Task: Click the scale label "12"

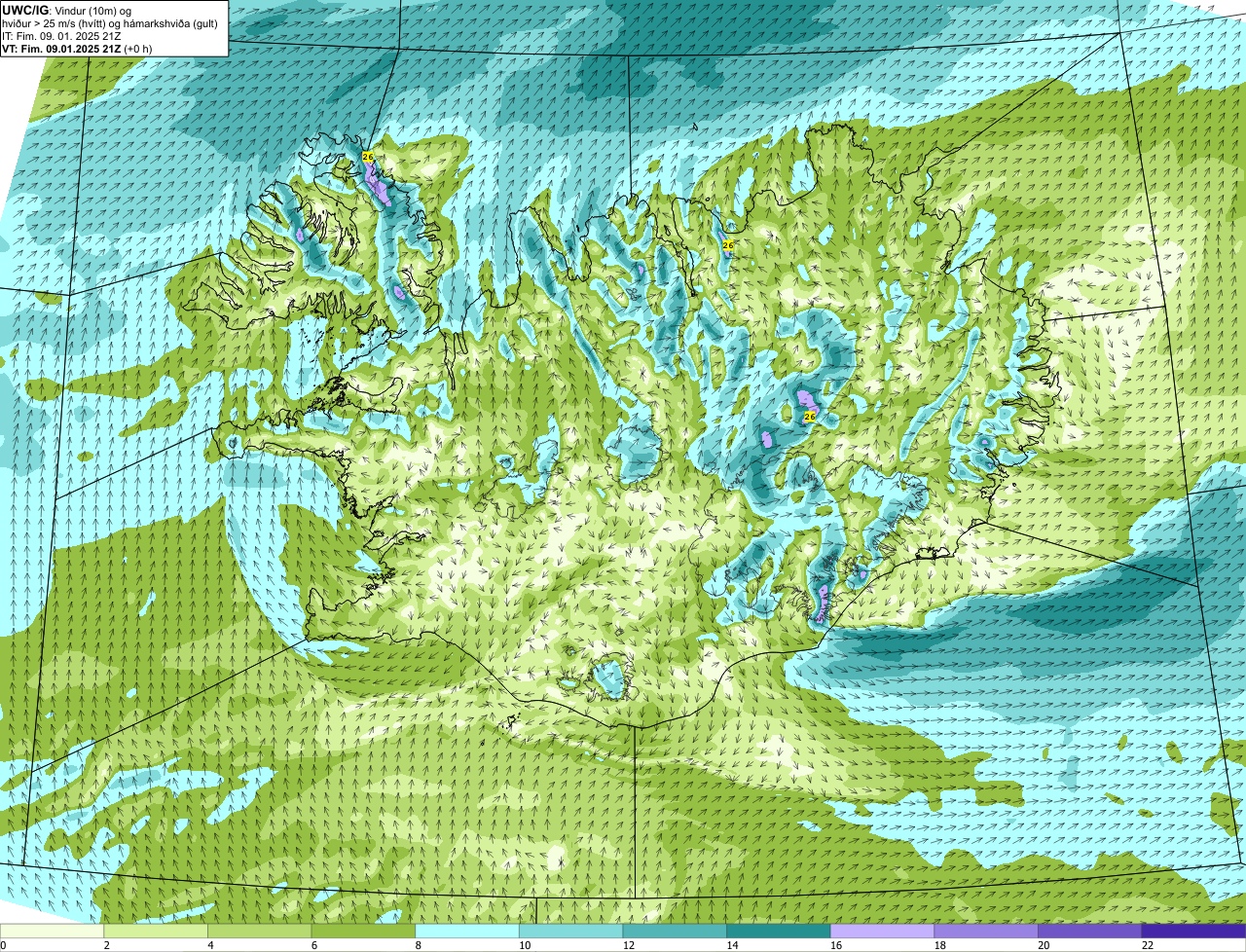Action: (628, 945)
